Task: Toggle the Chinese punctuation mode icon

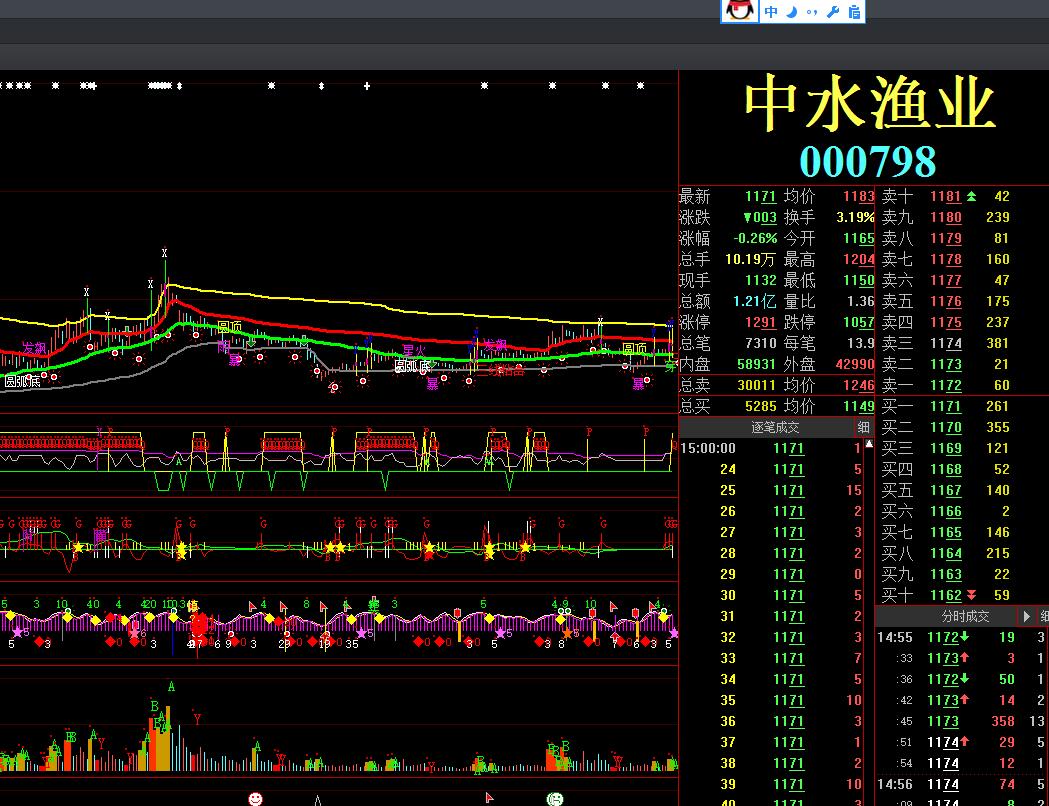Action: coord(812,12)
